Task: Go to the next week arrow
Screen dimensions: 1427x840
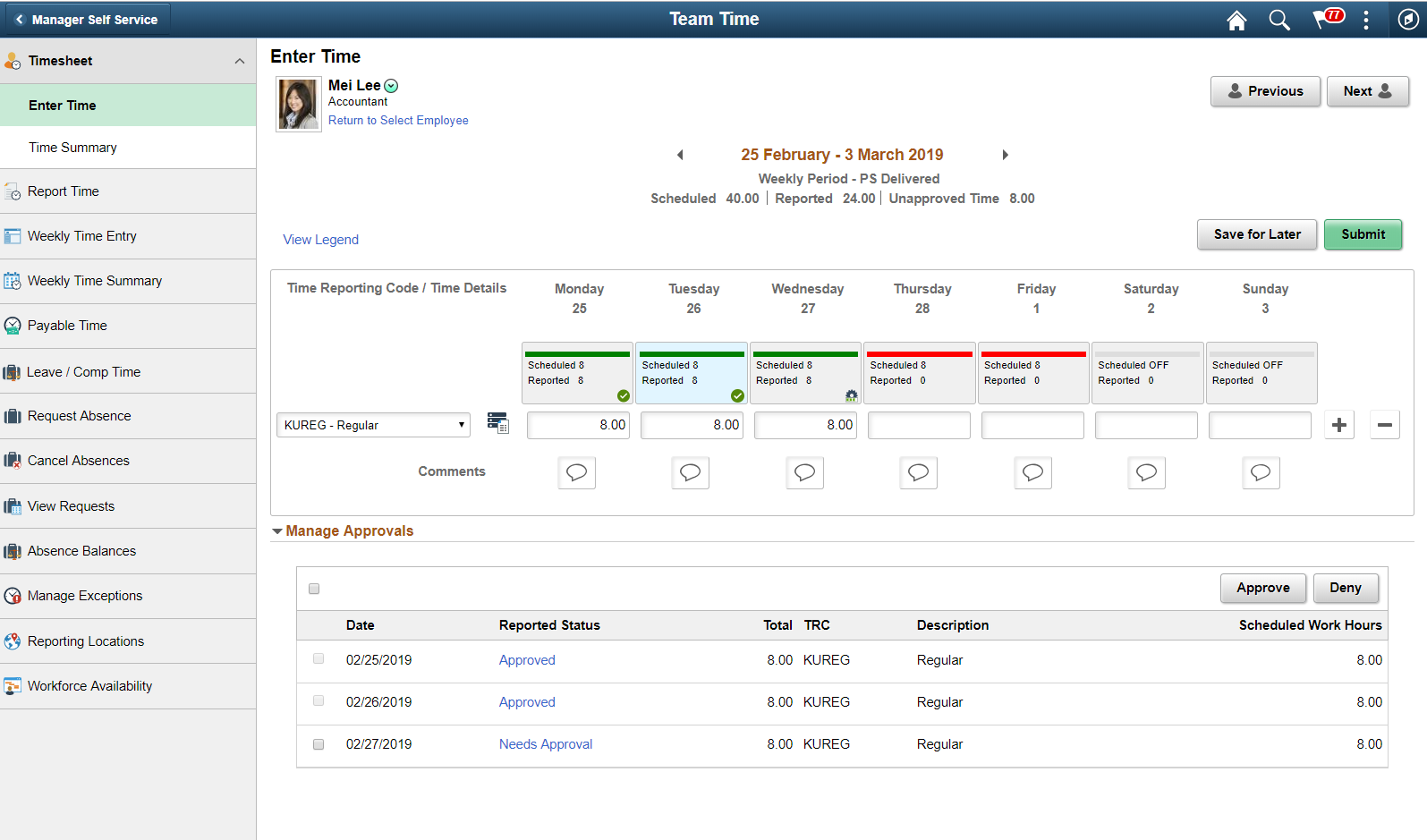Action: [x=1006, y=155]
